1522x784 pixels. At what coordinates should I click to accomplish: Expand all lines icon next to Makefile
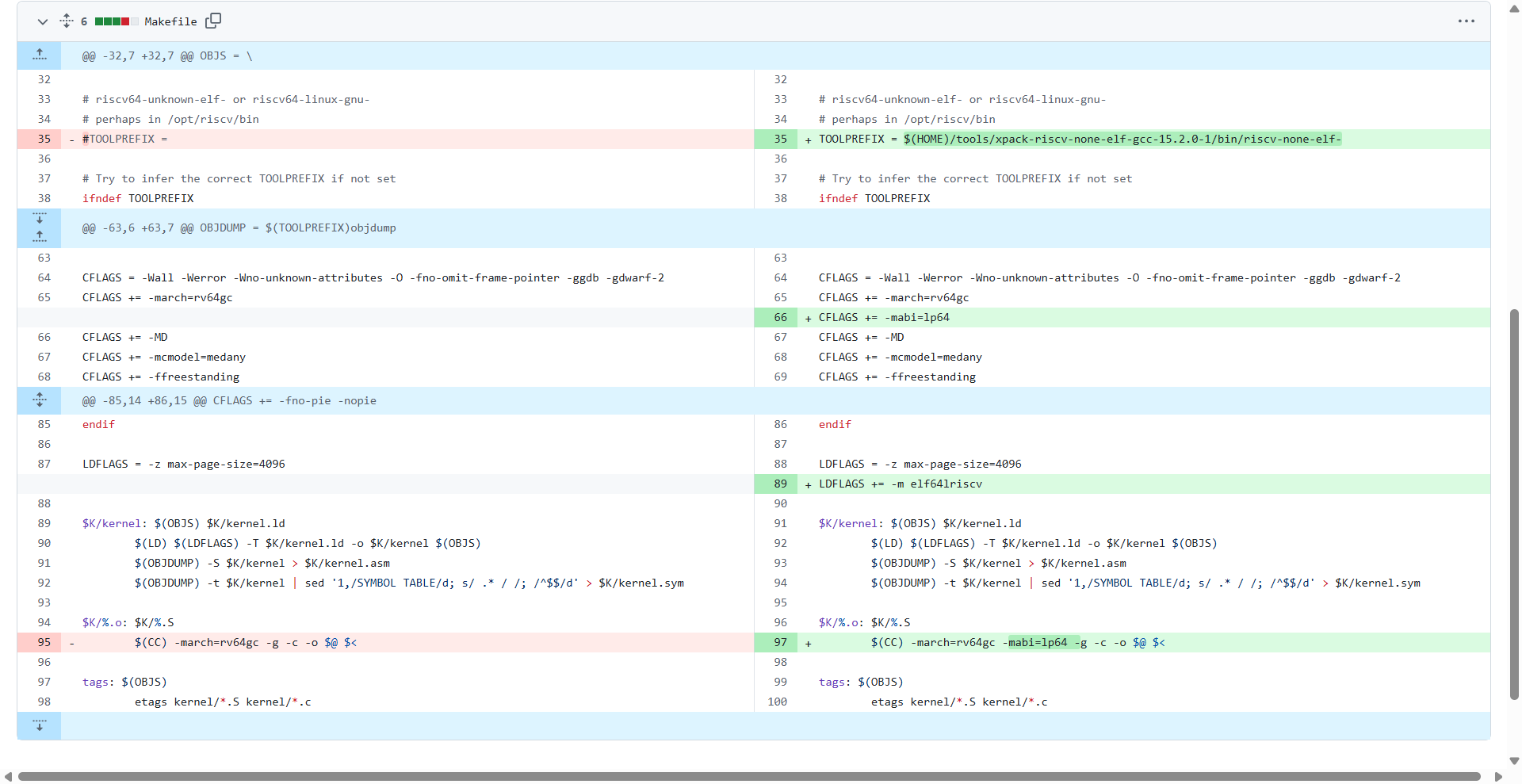point(67,21)
